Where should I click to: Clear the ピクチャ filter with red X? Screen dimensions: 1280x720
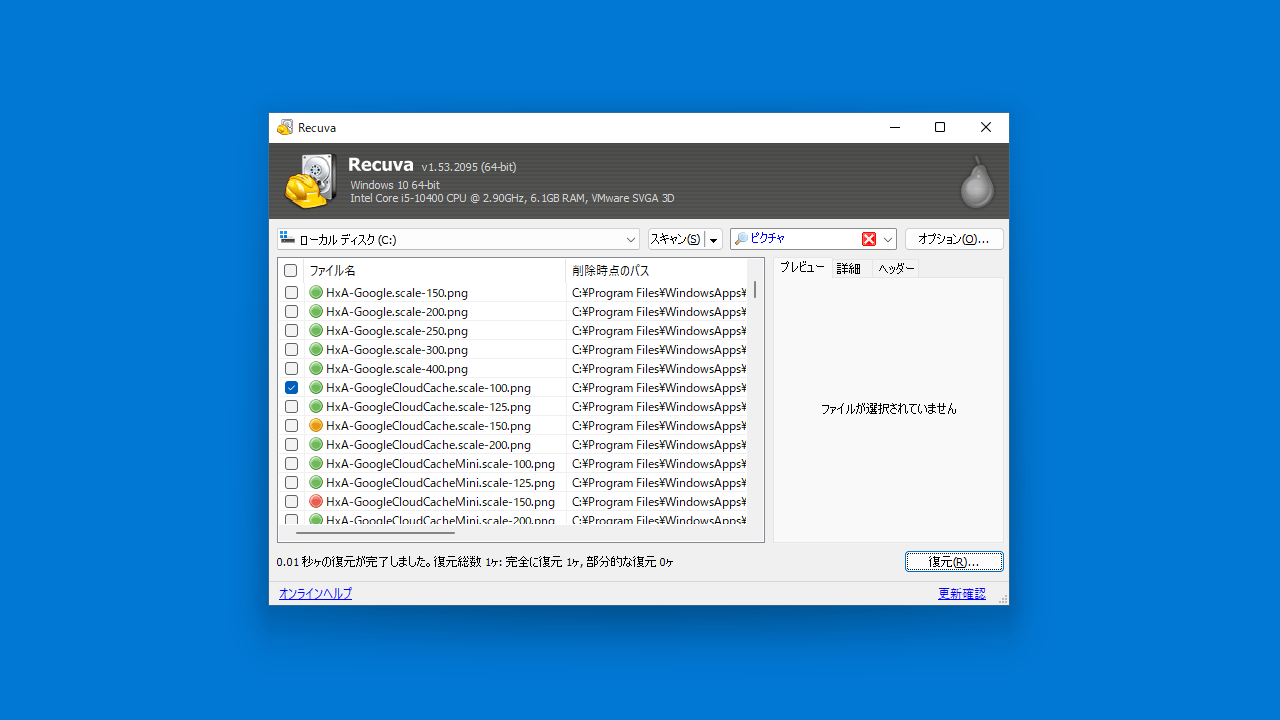tap(869, 239)
